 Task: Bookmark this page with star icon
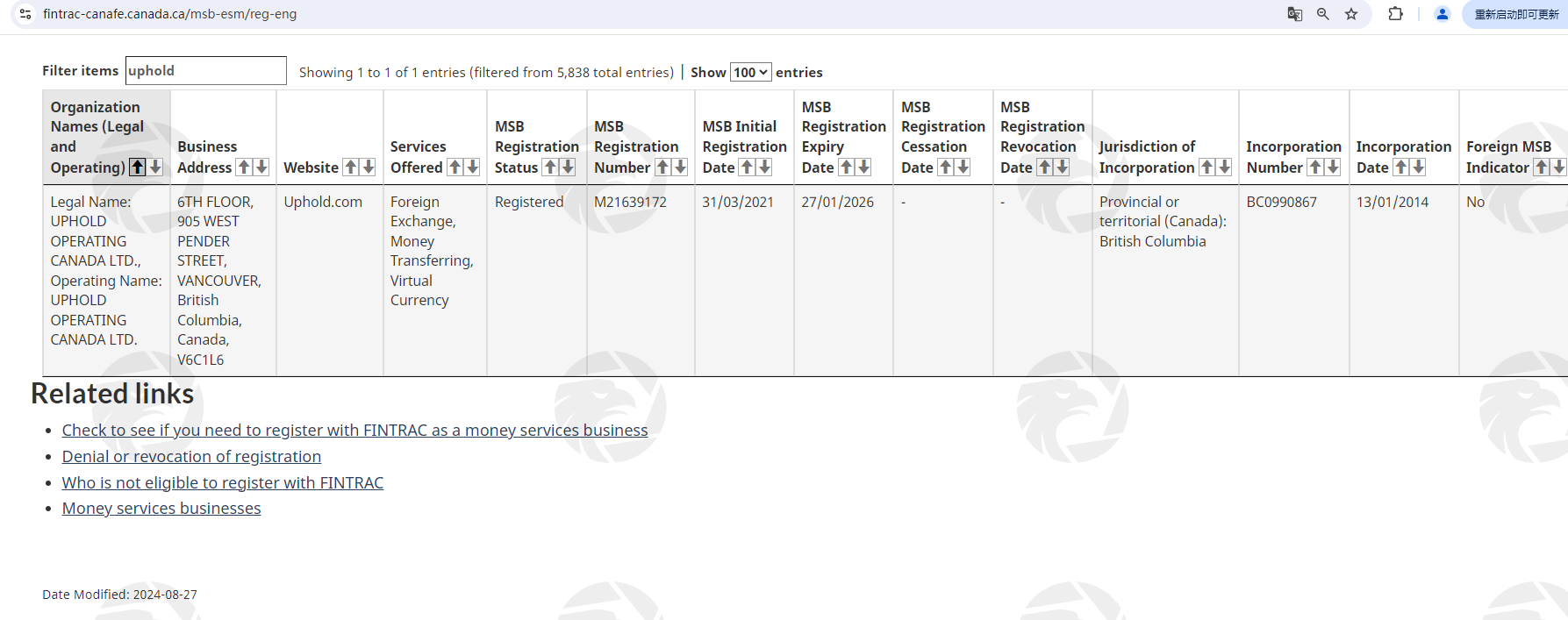1351,14
